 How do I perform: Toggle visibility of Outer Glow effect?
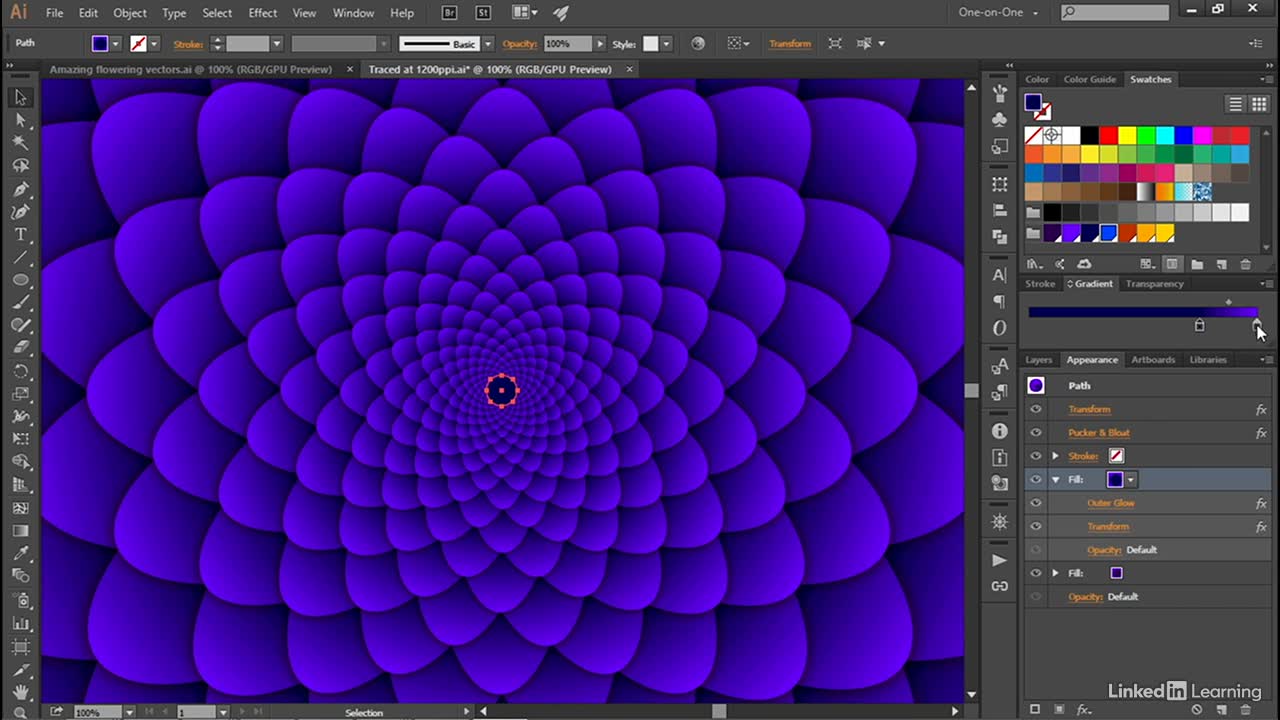(x=1036, y=503)
